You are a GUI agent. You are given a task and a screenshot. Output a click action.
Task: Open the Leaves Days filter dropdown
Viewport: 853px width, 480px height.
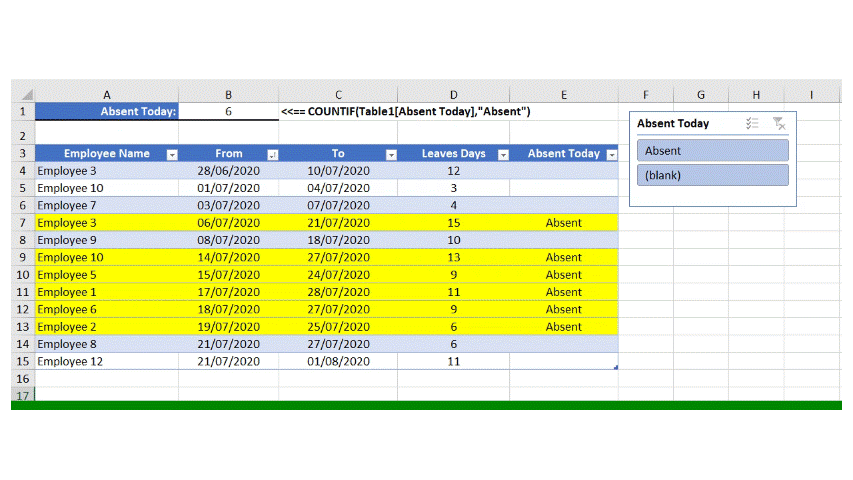click(503, 155)
